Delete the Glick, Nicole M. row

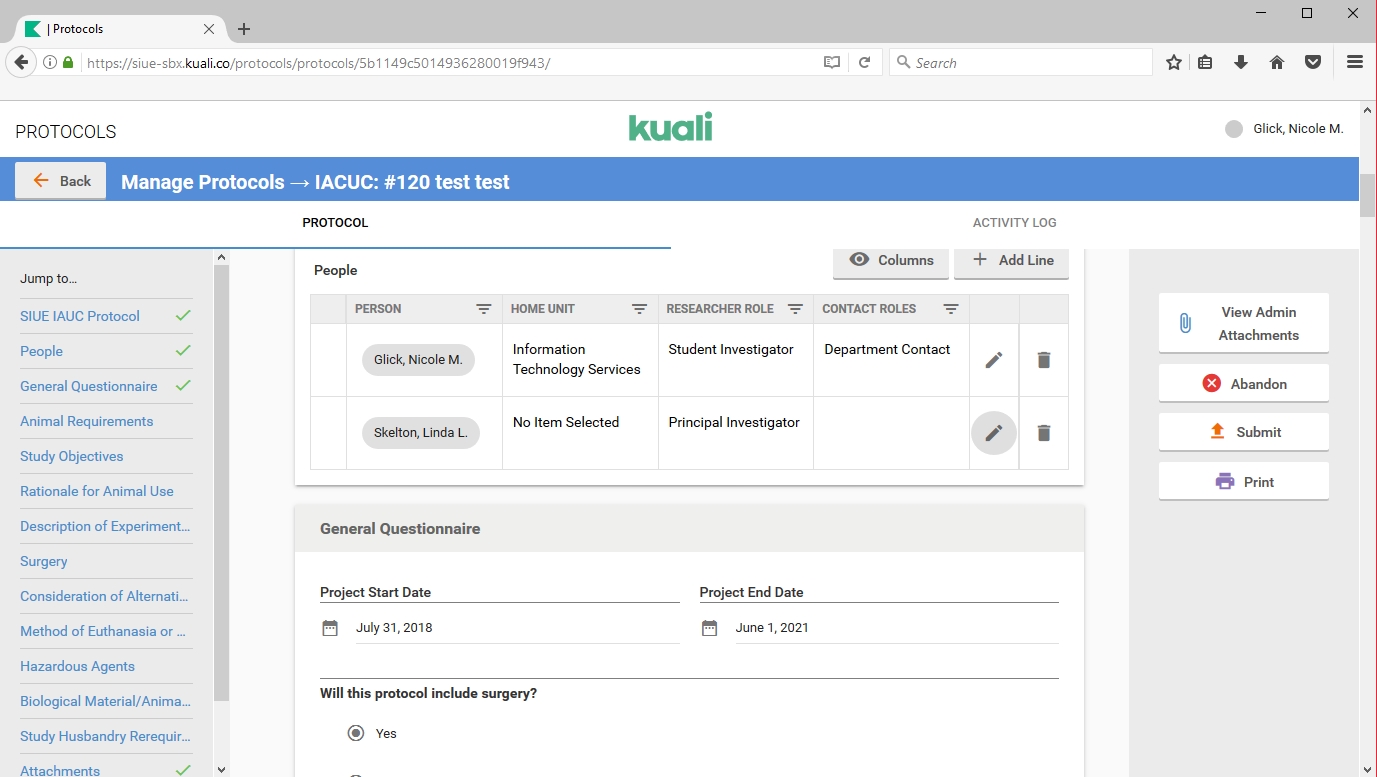1043,360
